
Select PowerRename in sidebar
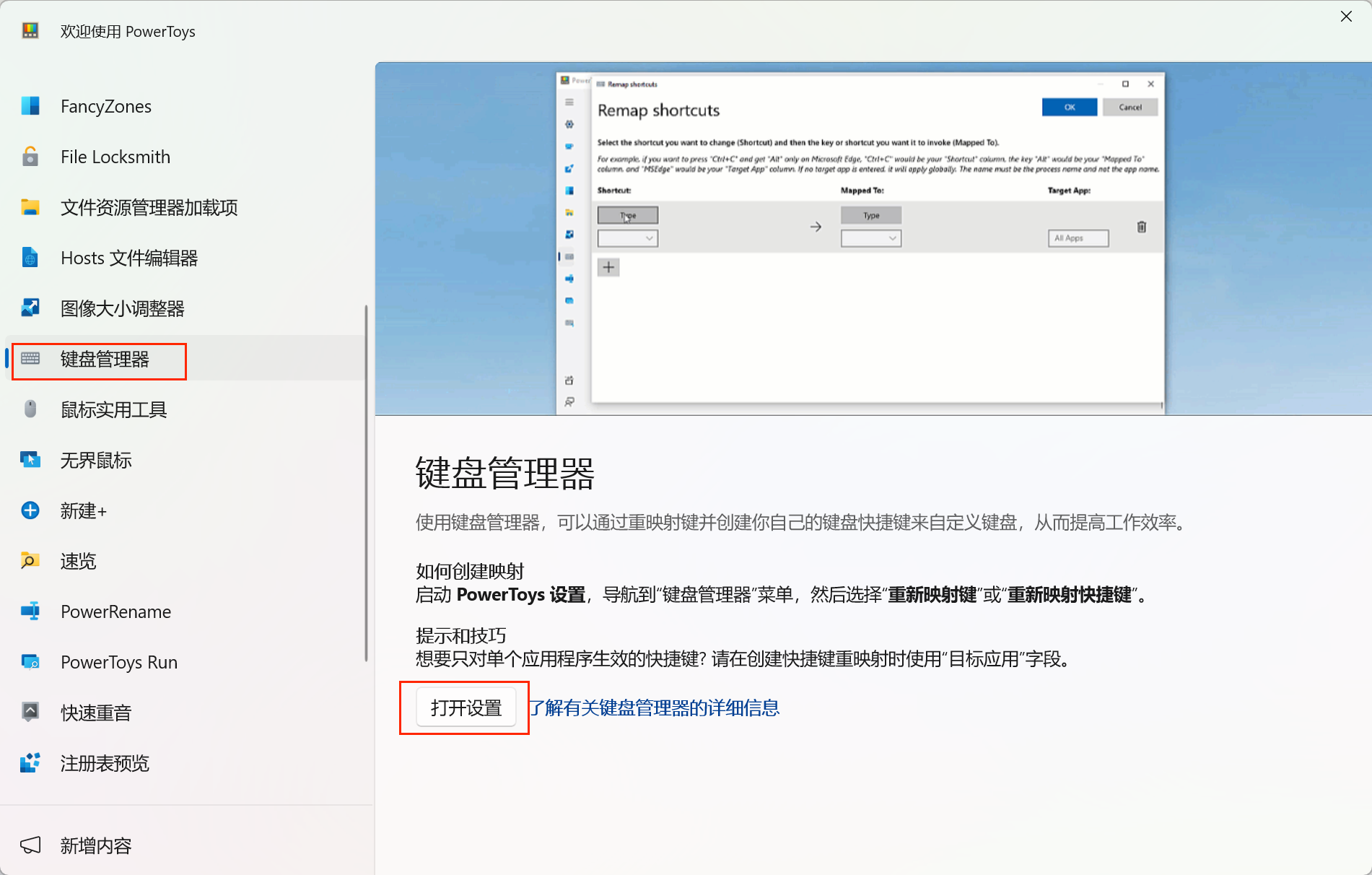[x=186, y=611]
